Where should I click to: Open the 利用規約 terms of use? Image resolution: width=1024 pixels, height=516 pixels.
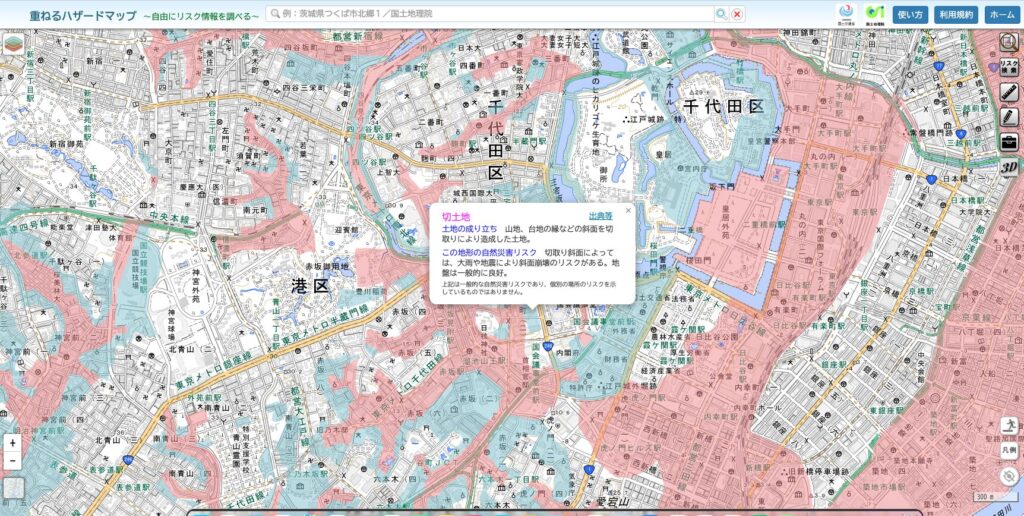point(955,14)
